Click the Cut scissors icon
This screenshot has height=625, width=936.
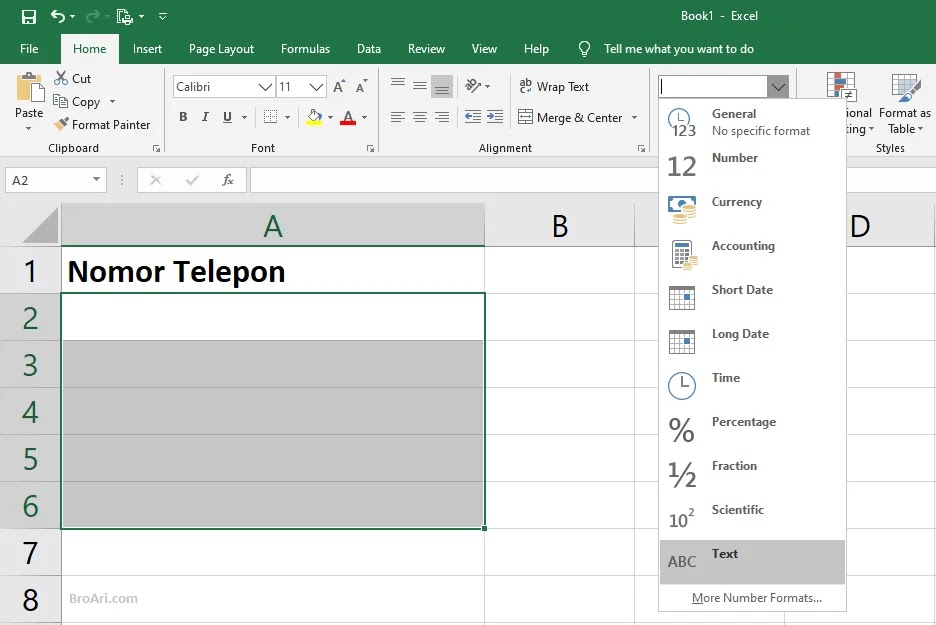pos(61,78)
